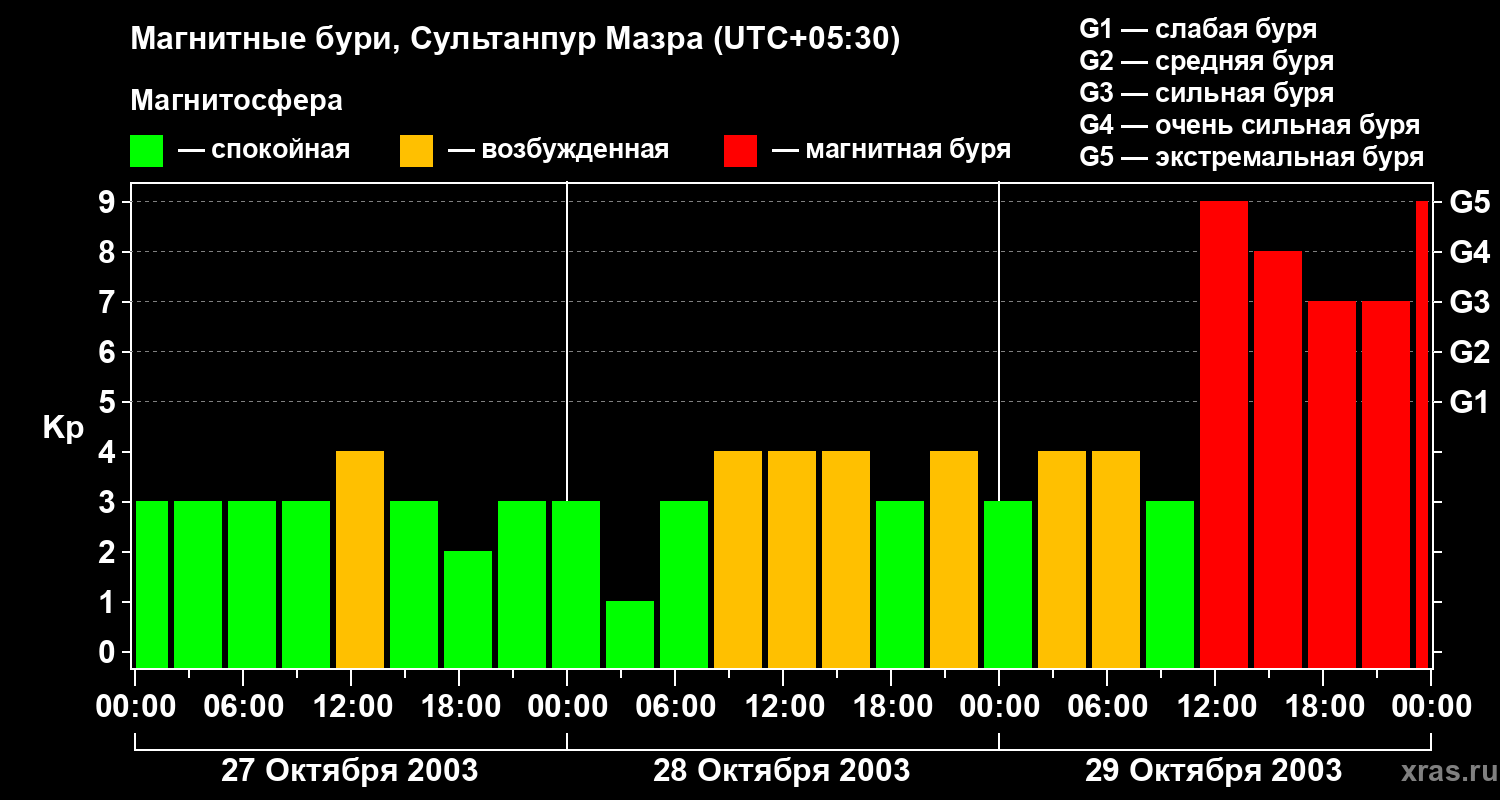Click the 'G1 — слабая буря' legend line
The height and width of the screenshot is (800, 1500).
click(1198, 29)
